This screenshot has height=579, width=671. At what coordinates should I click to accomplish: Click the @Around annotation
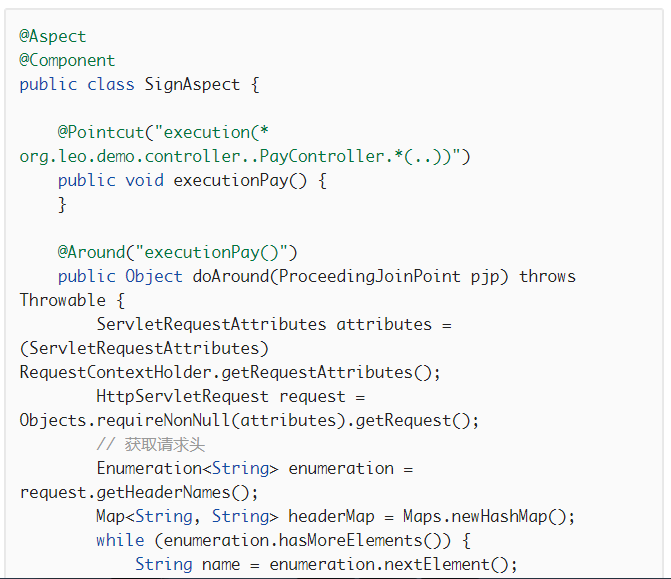(91, 252)
